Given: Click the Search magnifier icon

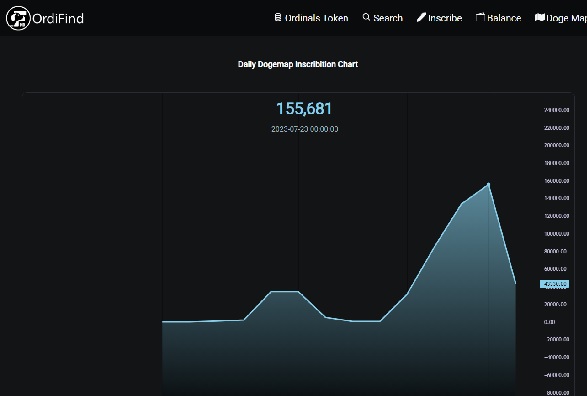Looking at the screenshot, I should [366, 17].
